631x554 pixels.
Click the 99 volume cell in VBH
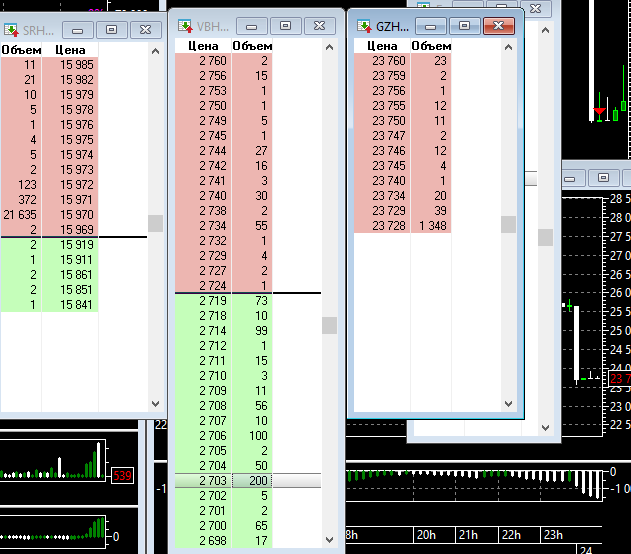(x=252, y=331)
